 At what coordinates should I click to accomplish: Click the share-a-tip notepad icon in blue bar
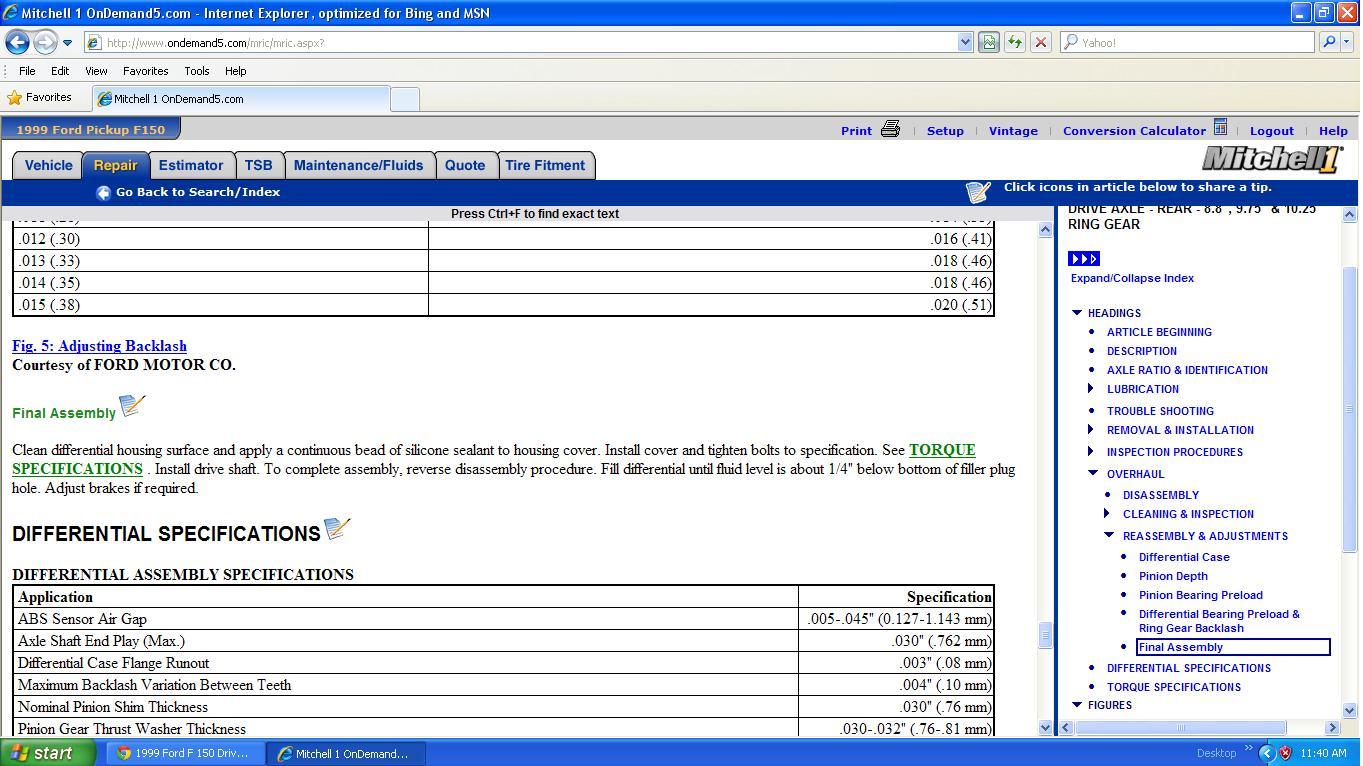[978, 191]
